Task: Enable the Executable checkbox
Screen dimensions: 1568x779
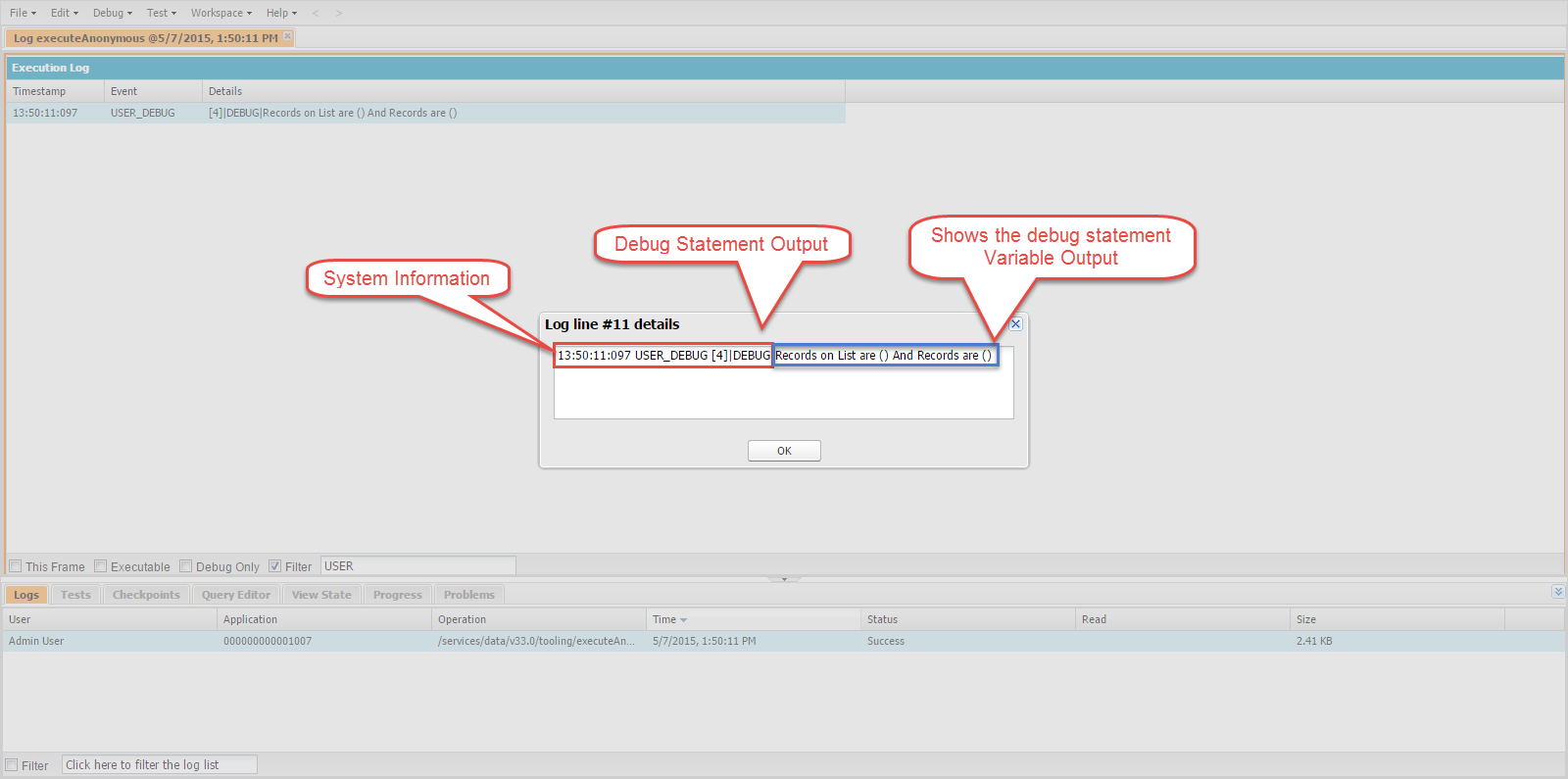Action: [101, 566]
